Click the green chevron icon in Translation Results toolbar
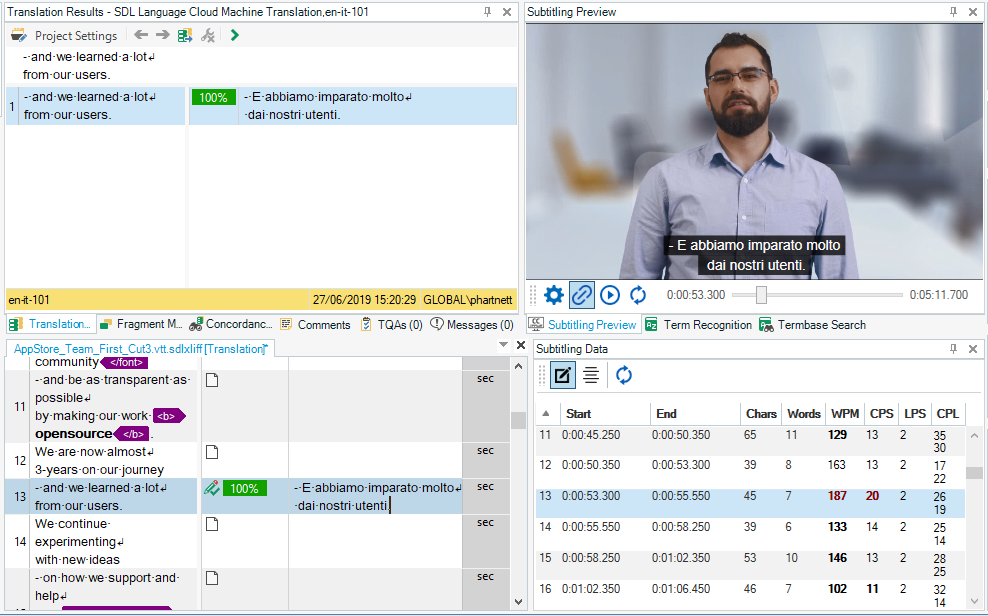 click(x=234, y=35)
